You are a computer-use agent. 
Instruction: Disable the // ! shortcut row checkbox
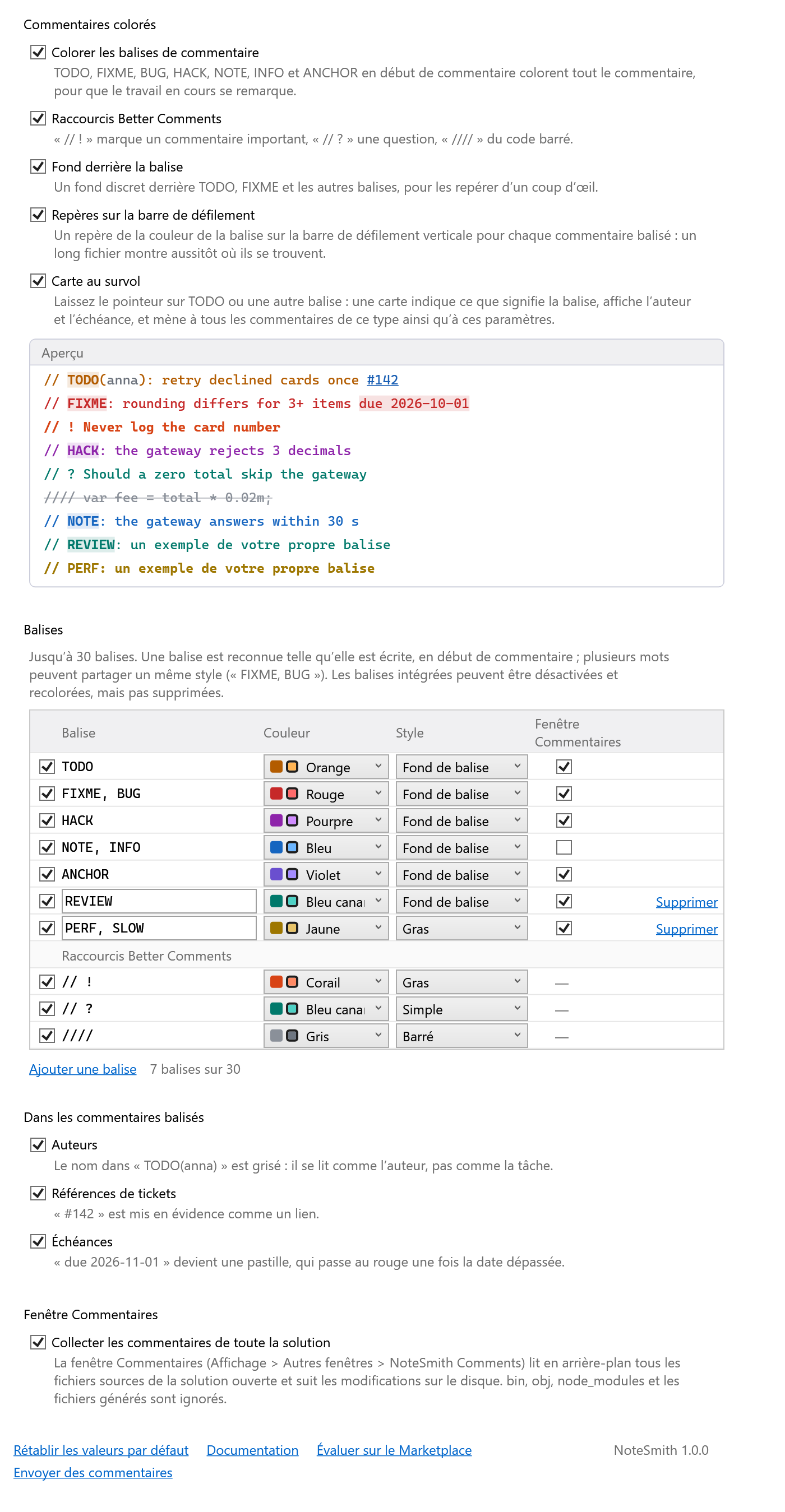(x=47, y=981)
